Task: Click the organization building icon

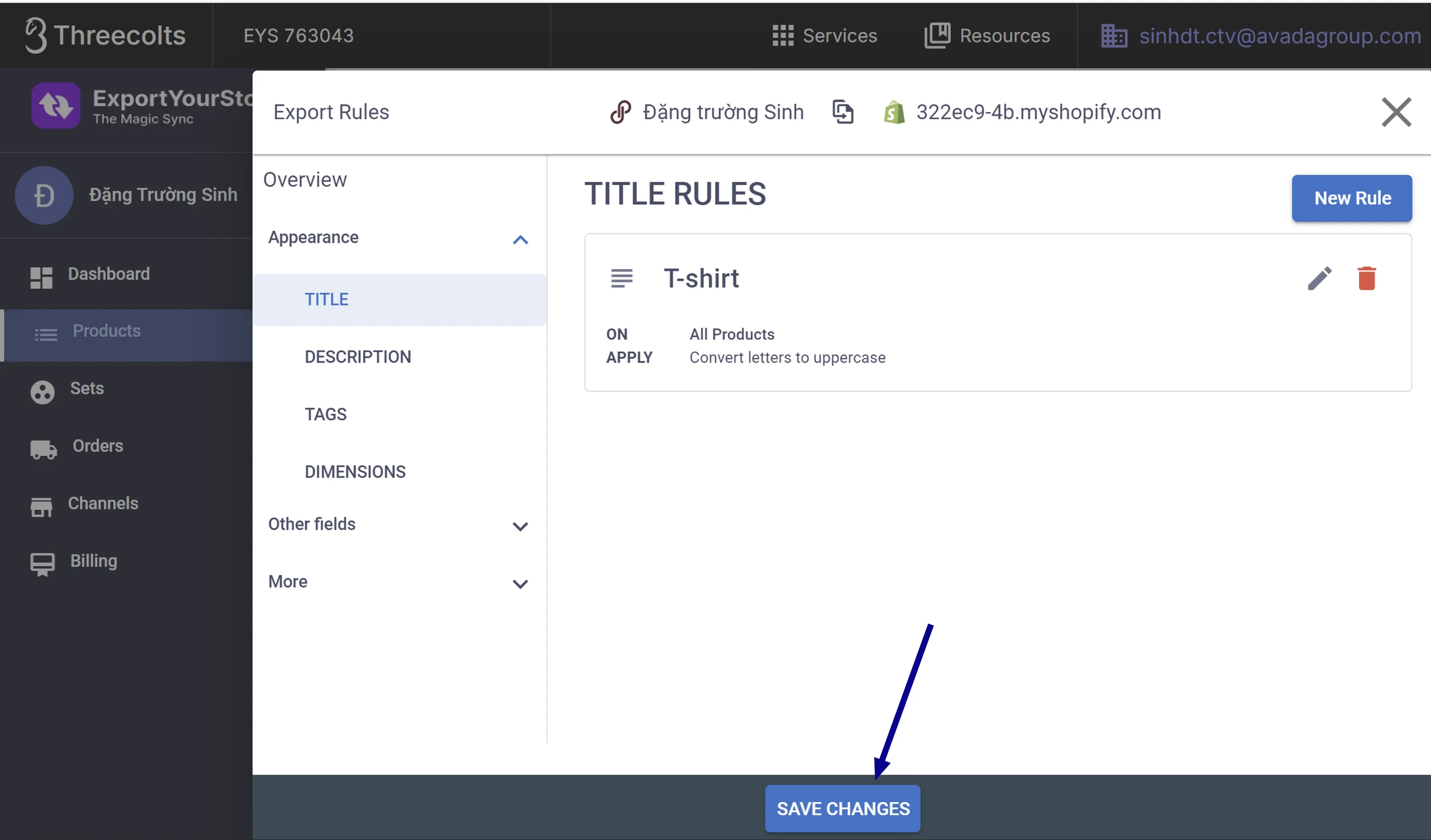Action: [x=1113, y=36]
